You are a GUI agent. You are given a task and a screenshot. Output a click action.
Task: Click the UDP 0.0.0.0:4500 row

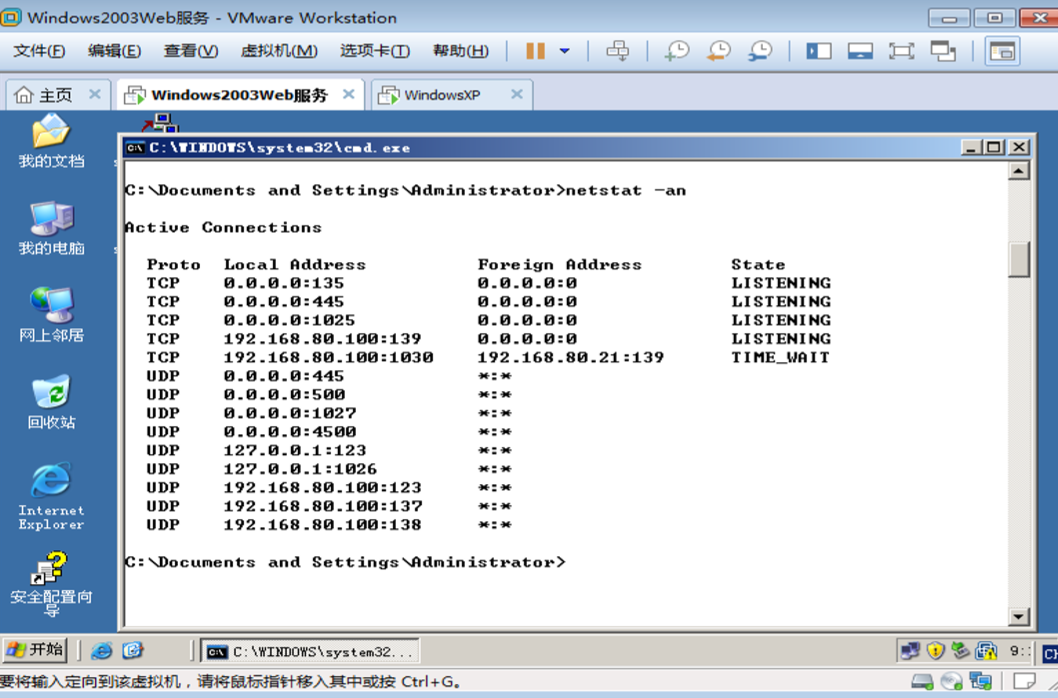329,431
